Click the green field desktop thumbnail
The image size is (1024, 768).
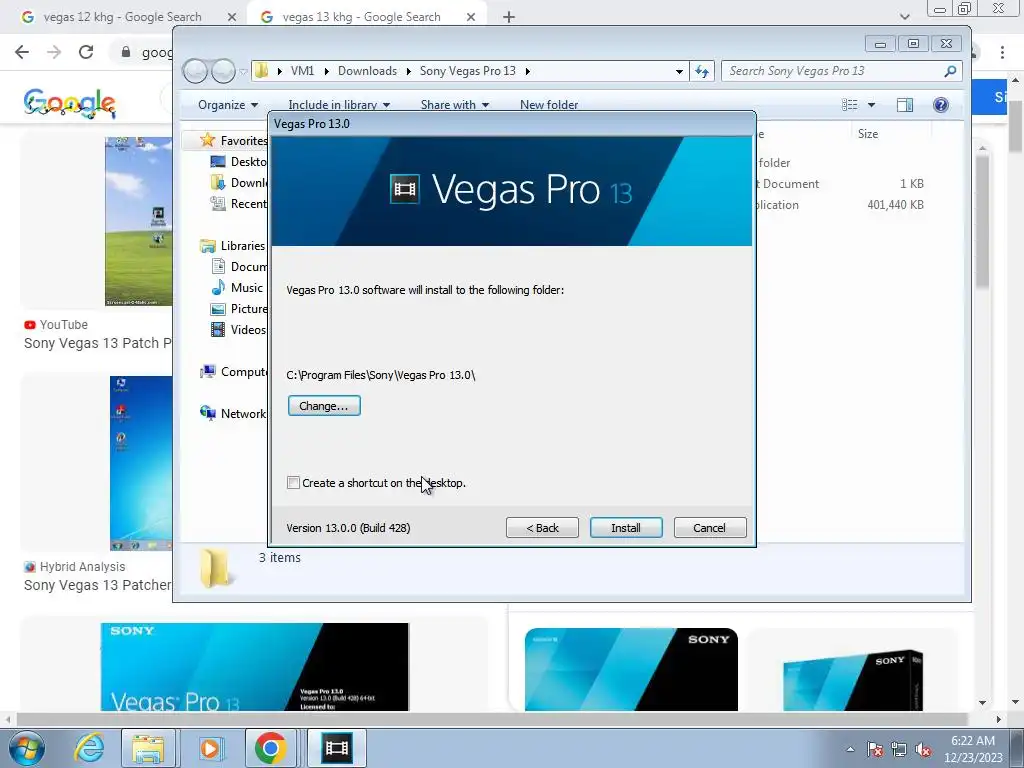click(138, 221)
